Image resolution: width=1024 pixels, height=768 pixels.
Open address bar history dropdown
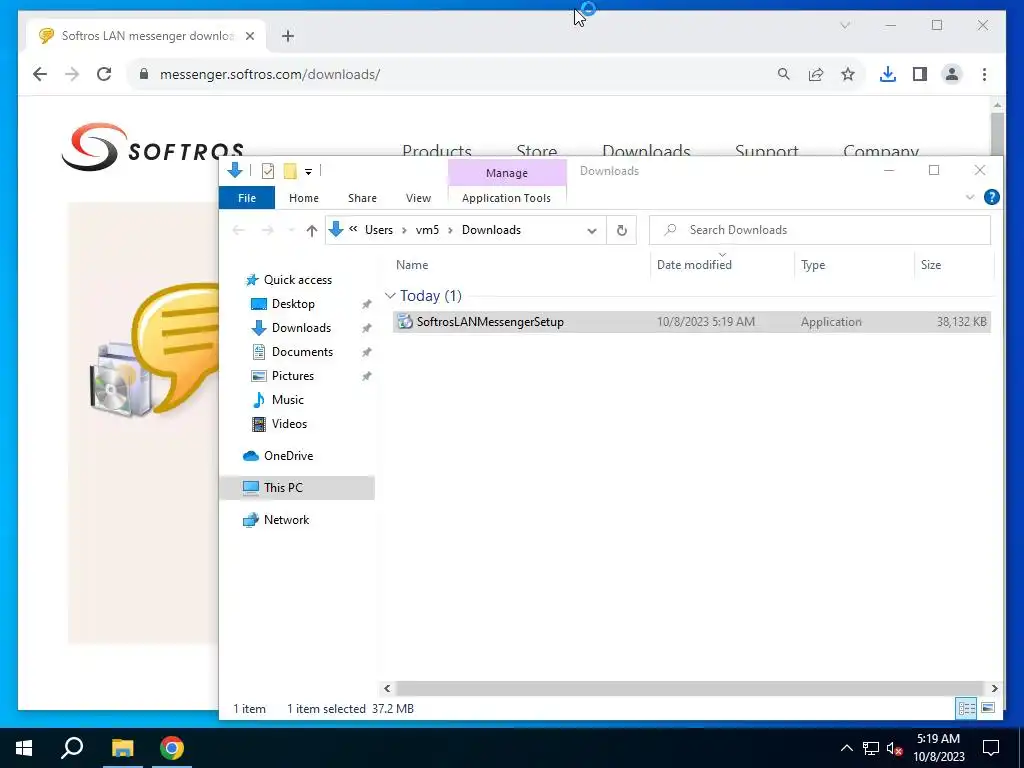[592, 231]
